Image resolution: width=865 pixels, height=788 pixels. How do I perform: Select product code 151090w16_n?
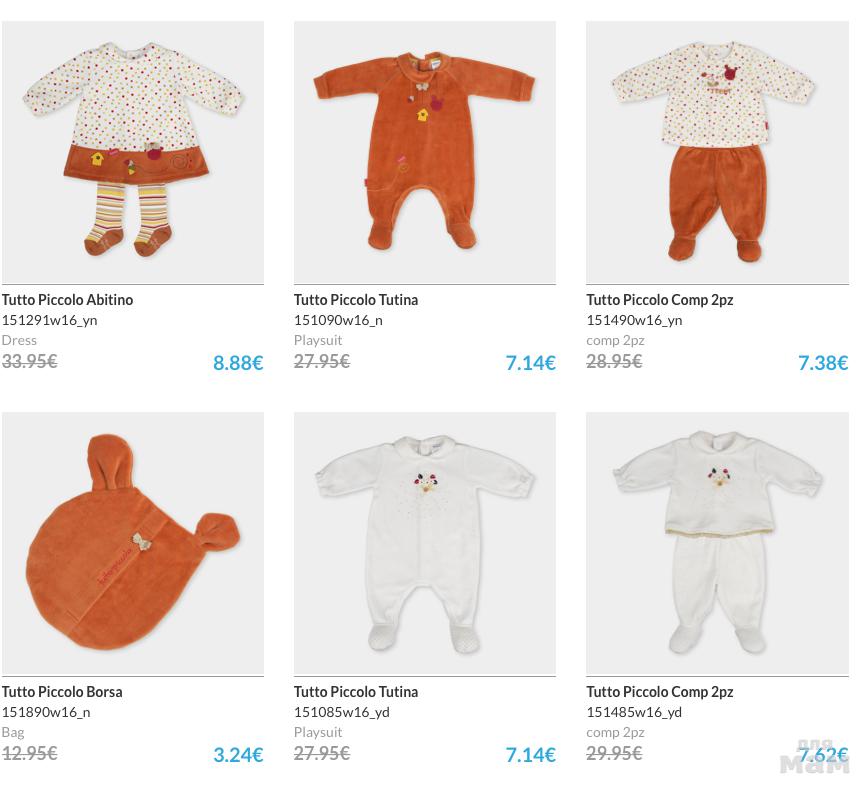(338, 321)
